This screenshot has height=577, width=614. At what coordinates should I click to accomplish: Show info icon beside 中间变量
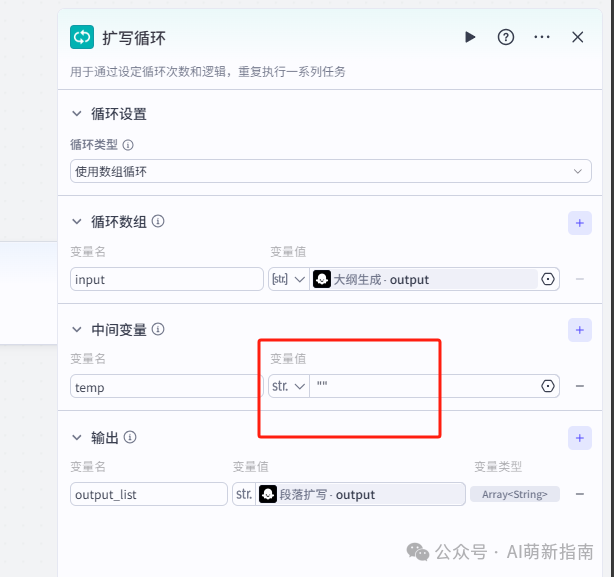pos(158,329)
